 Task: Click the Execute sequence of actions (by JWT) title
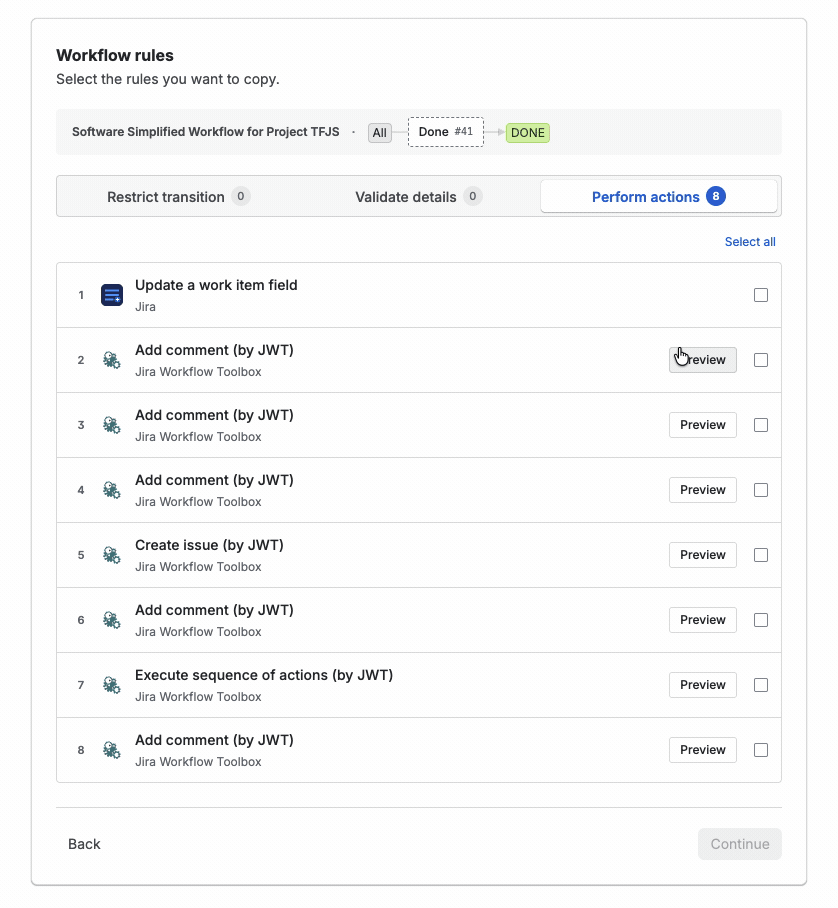click(x=264, y=675)
